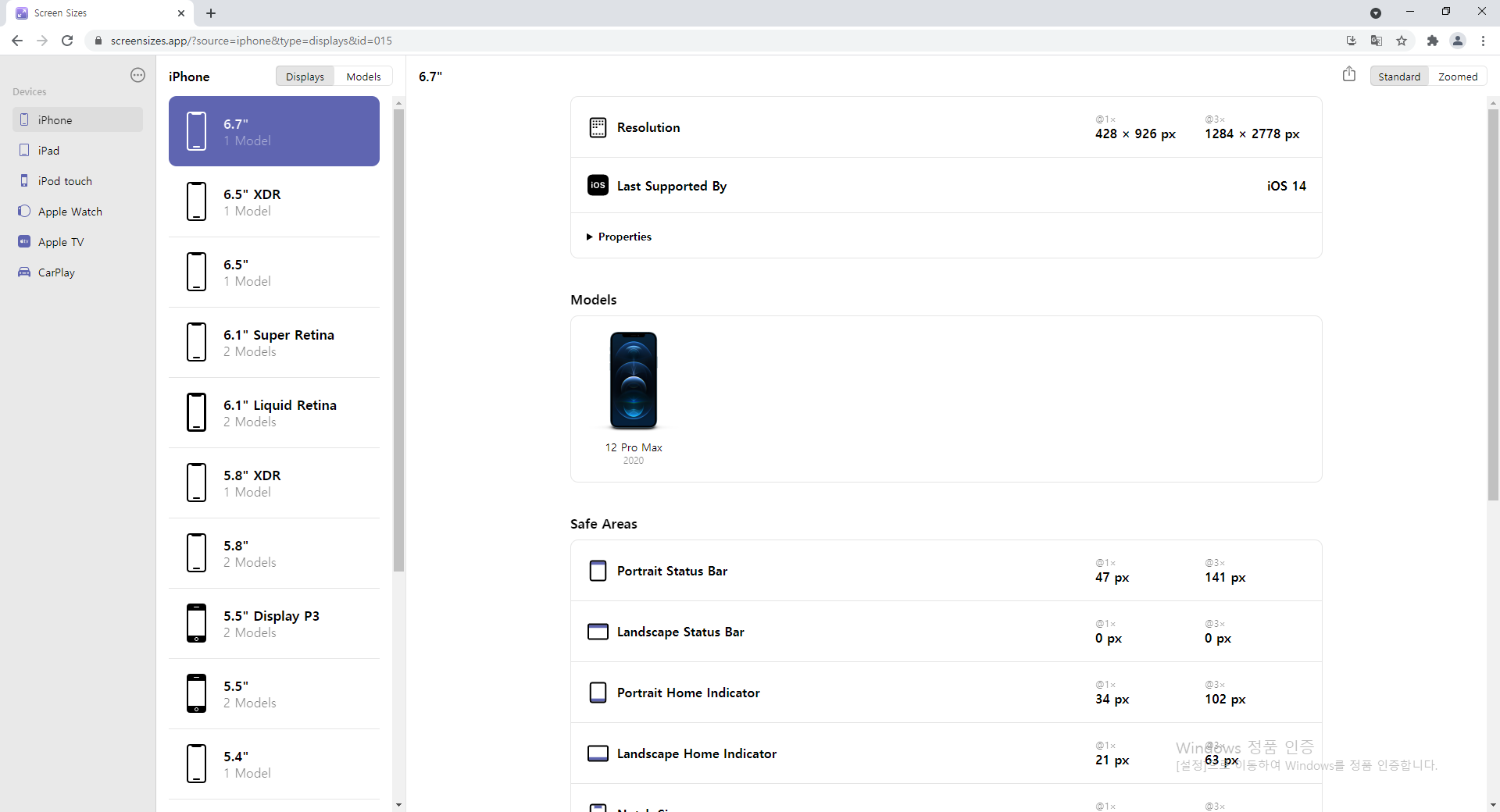Viewport: 1500px width, 812px height.
Task: Click the install app icon in address bar
Action: pyautogui.click(x=1352, y=41)
